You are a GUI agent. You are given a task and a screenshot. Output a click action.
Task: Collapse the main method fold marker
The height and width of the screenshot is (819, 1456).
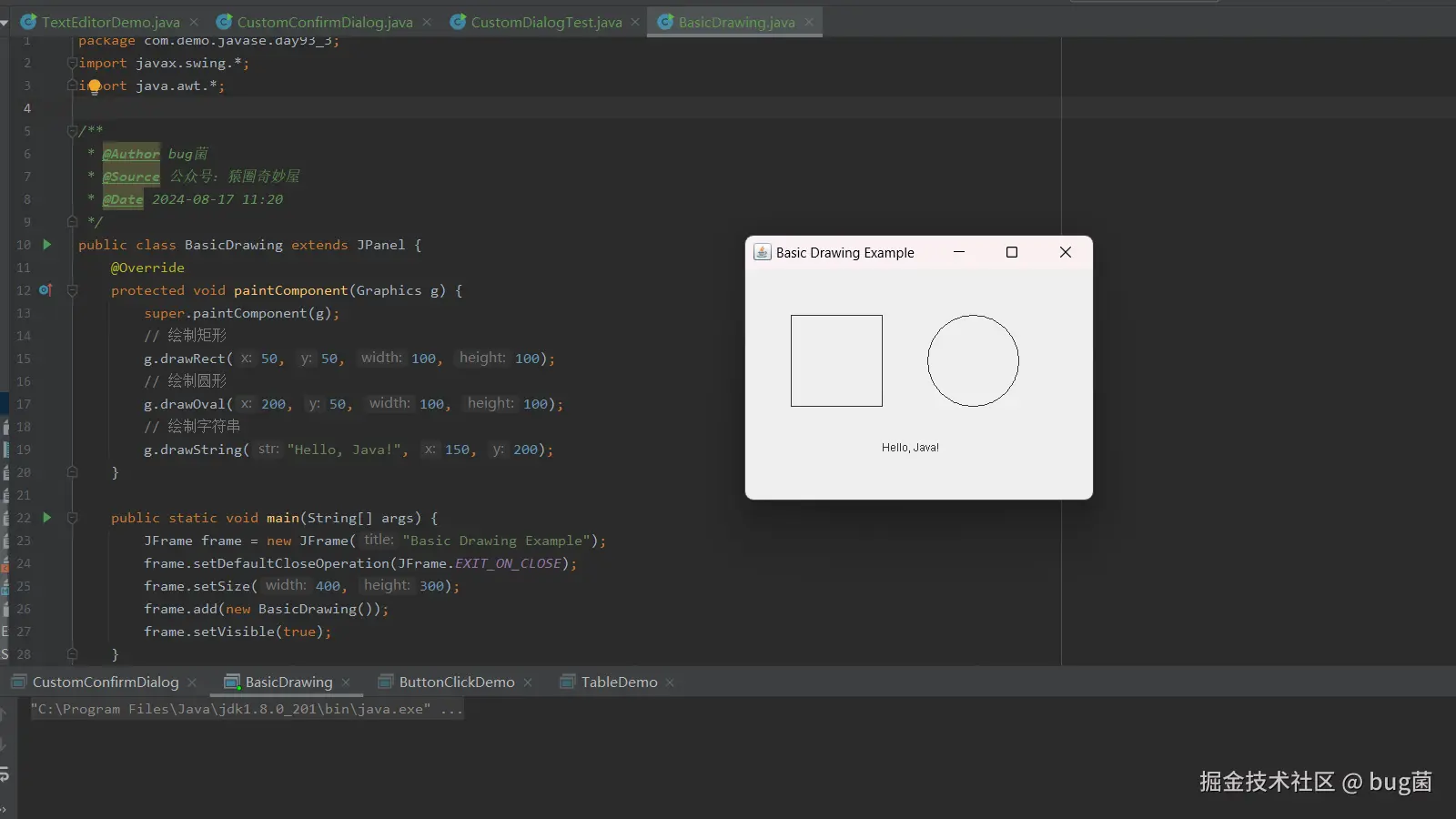(x=72, y=518)
